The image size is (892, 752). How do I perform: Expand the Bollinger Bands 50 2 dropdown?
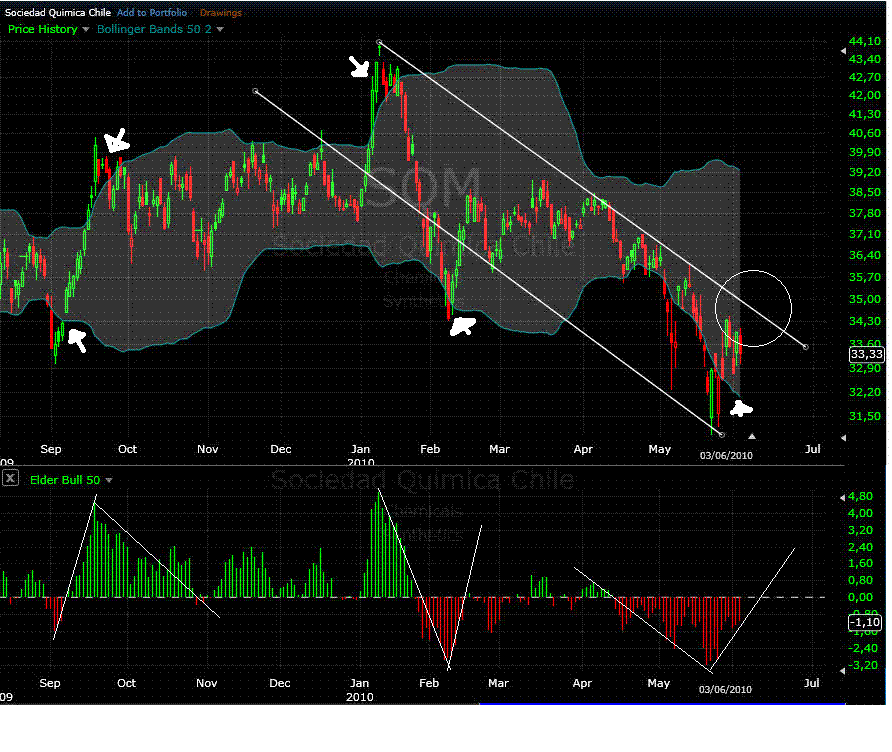click(x=220, y=30)
